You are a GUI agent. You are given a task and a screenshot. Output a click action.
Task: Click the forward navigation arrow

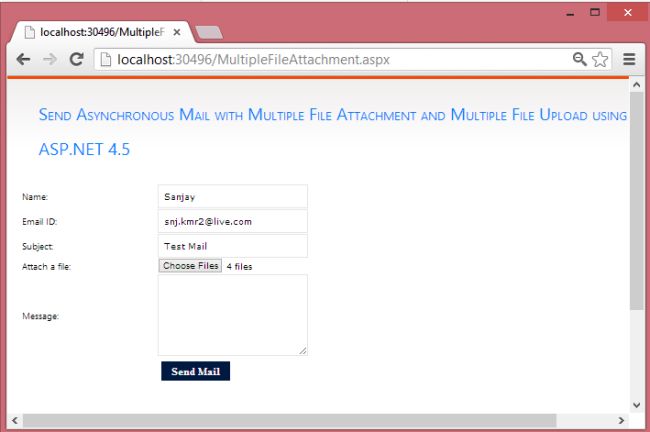[x=50, y=60]
